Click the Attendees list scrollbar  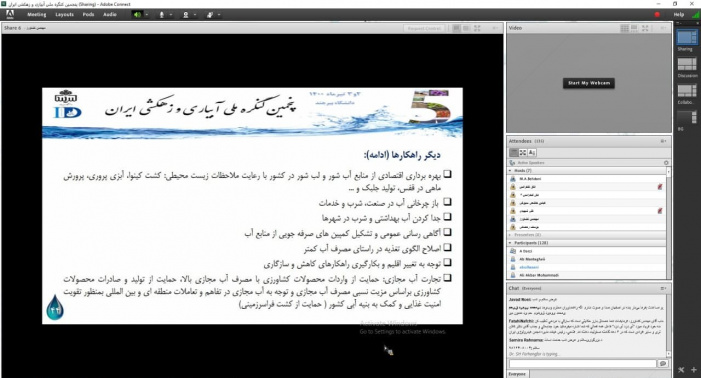[669, 223]
